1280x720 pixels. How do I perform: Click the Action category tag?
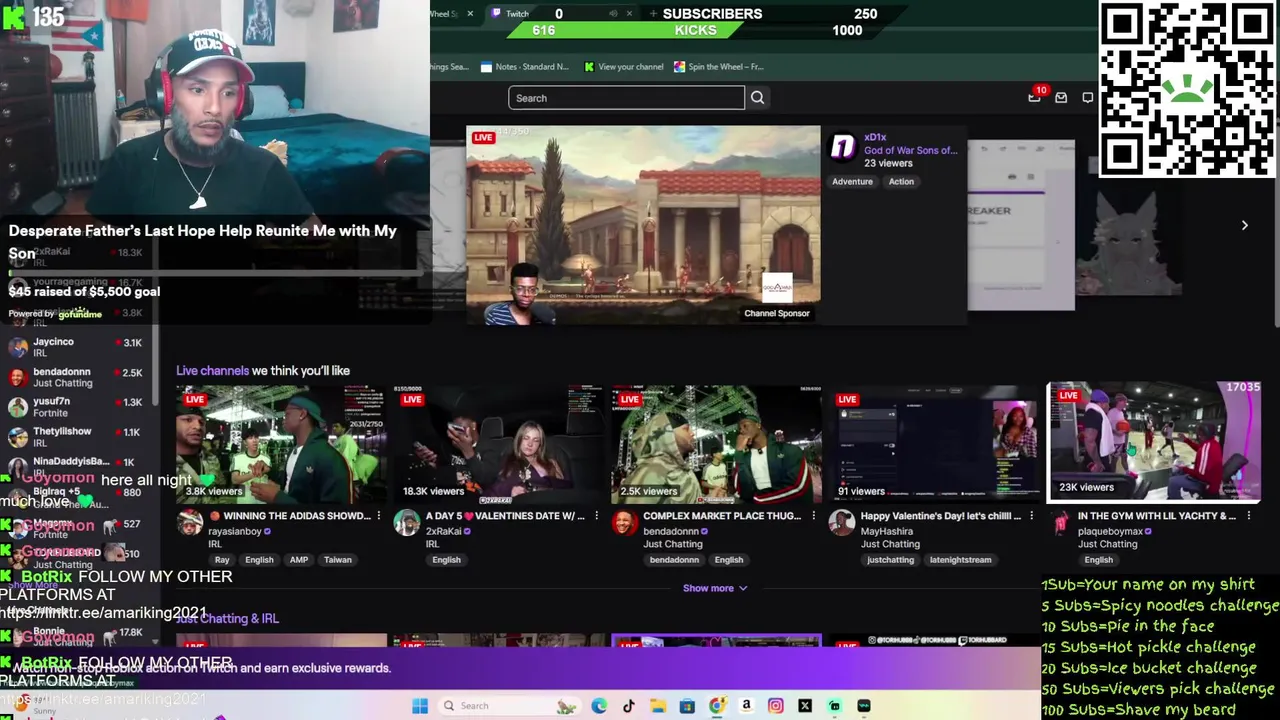point(901,181)
